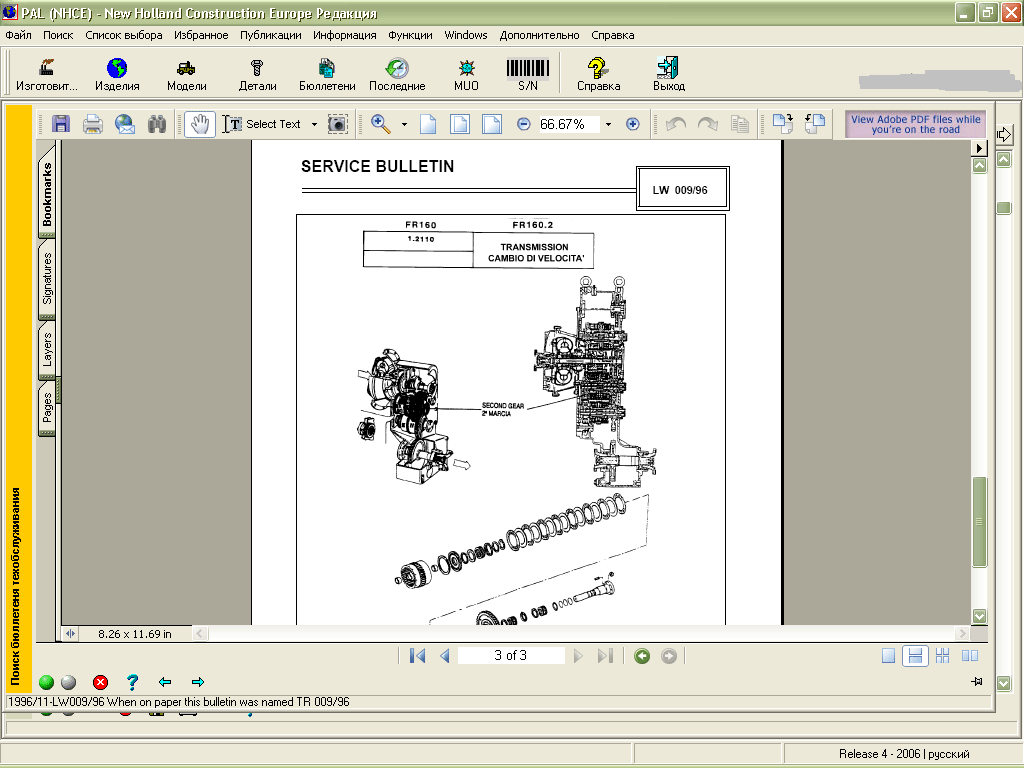Click the PDF vertical scrollbar thumb
Image resolution: width=1024 pixels, height=768 pixels.
(979, 522)
